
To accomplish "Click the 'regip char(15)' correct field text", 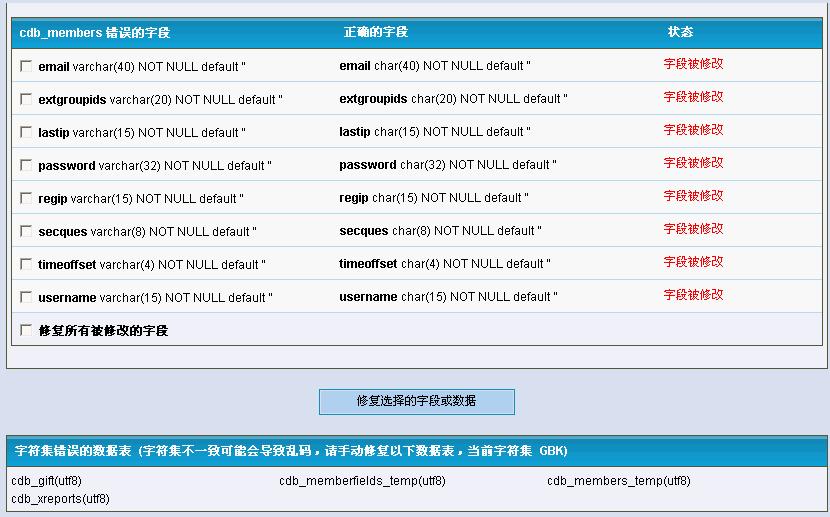I will click(434, 198).
